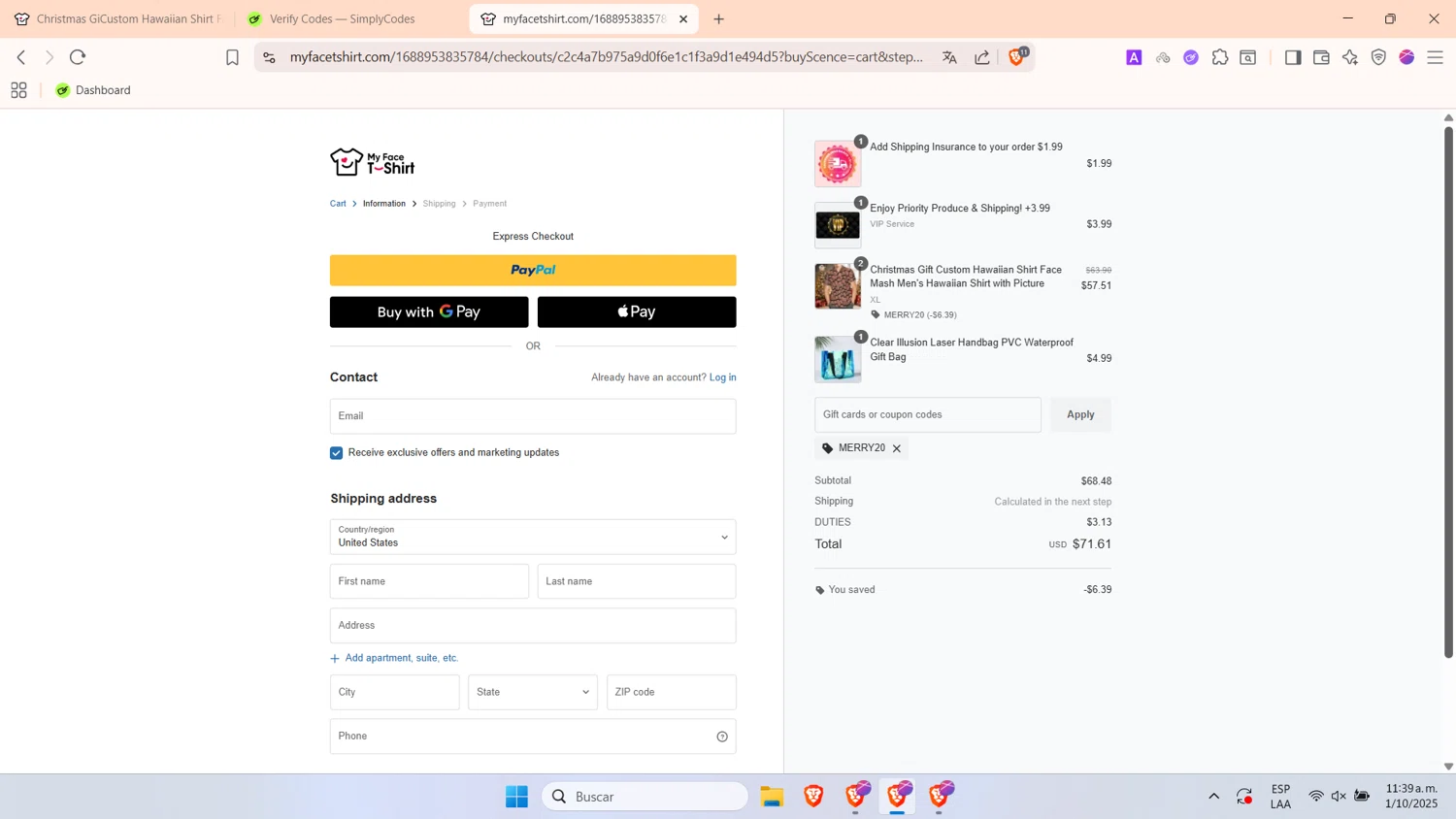
Task: Toggle the browser sidebar panel icon
Action: coord(1293,57)
